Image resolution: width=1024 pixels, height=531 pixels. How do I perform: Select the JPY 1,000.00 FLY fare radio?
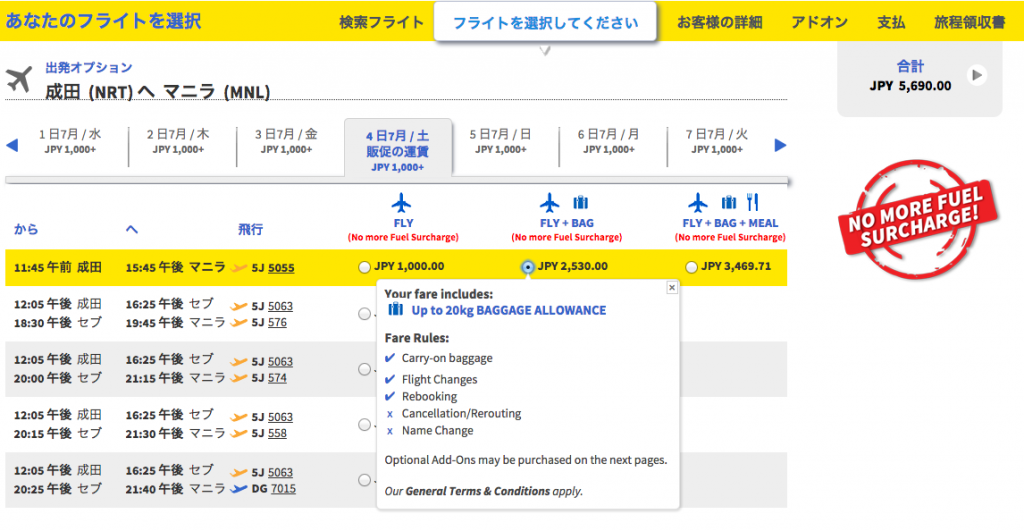point(364,267)
